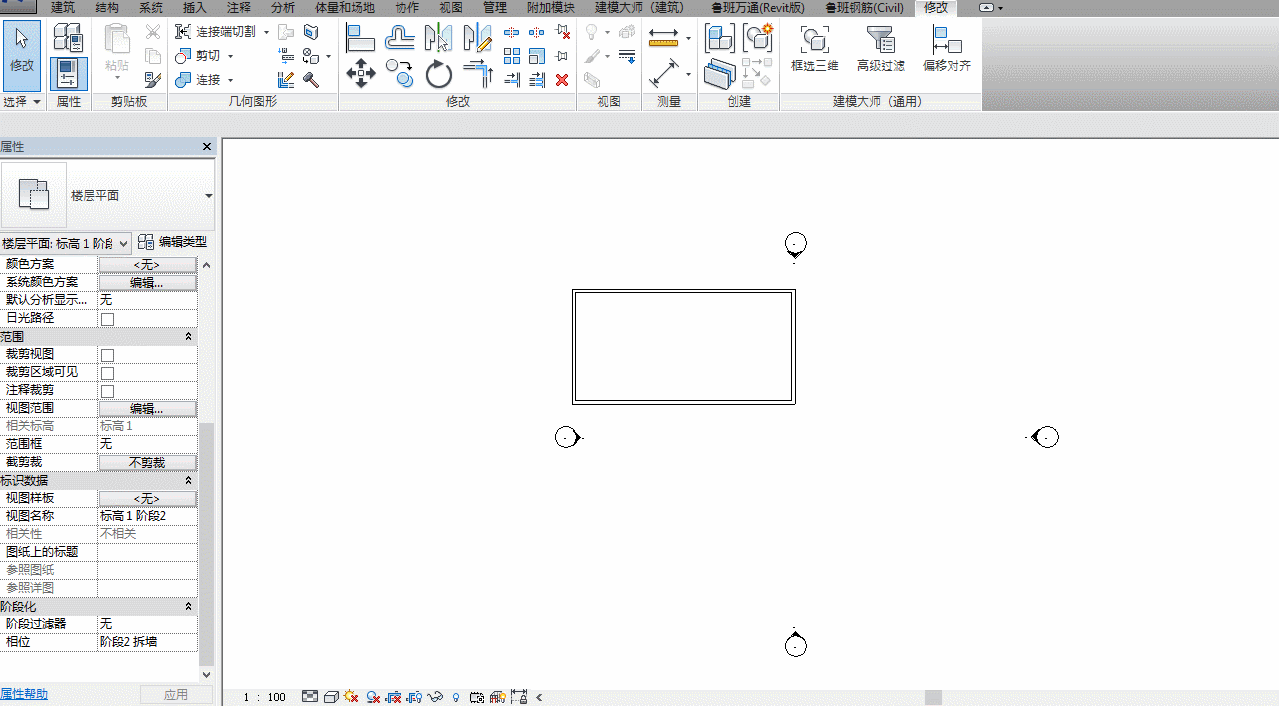This screenshot has height=706, width=1279.
Task: Open temporary hide/isolate glasses icon
Action: [435, 697]
